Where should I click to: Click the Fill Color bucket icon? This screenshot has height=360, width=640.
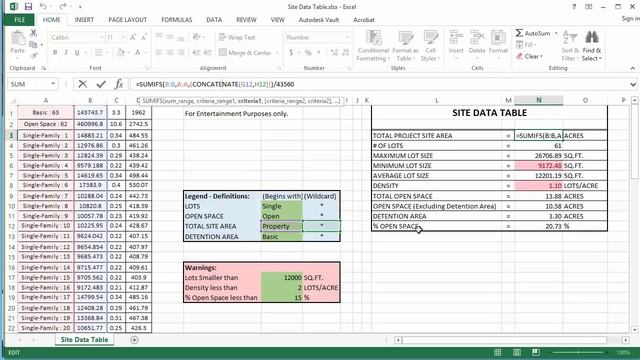tap(120, 52)
